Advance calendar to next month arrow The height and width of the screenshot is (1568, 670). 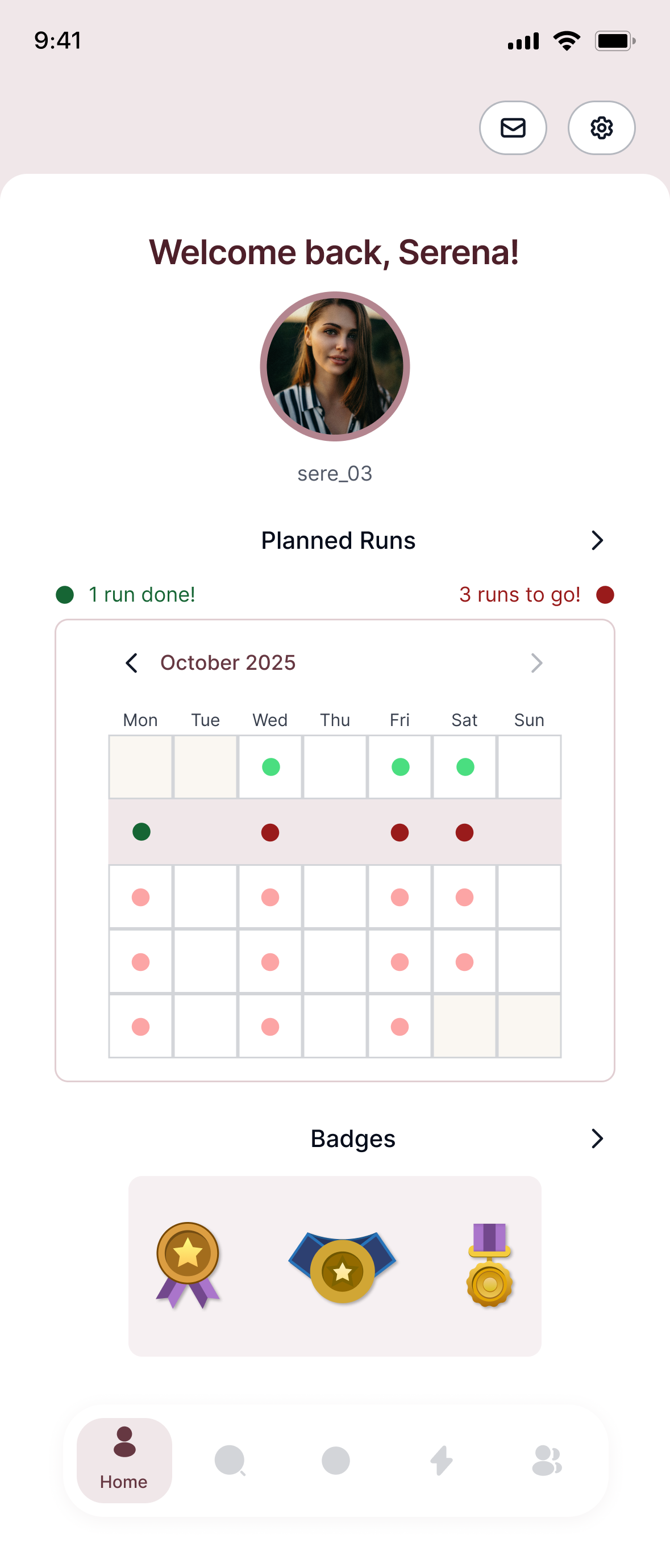[x=536, y=663]
